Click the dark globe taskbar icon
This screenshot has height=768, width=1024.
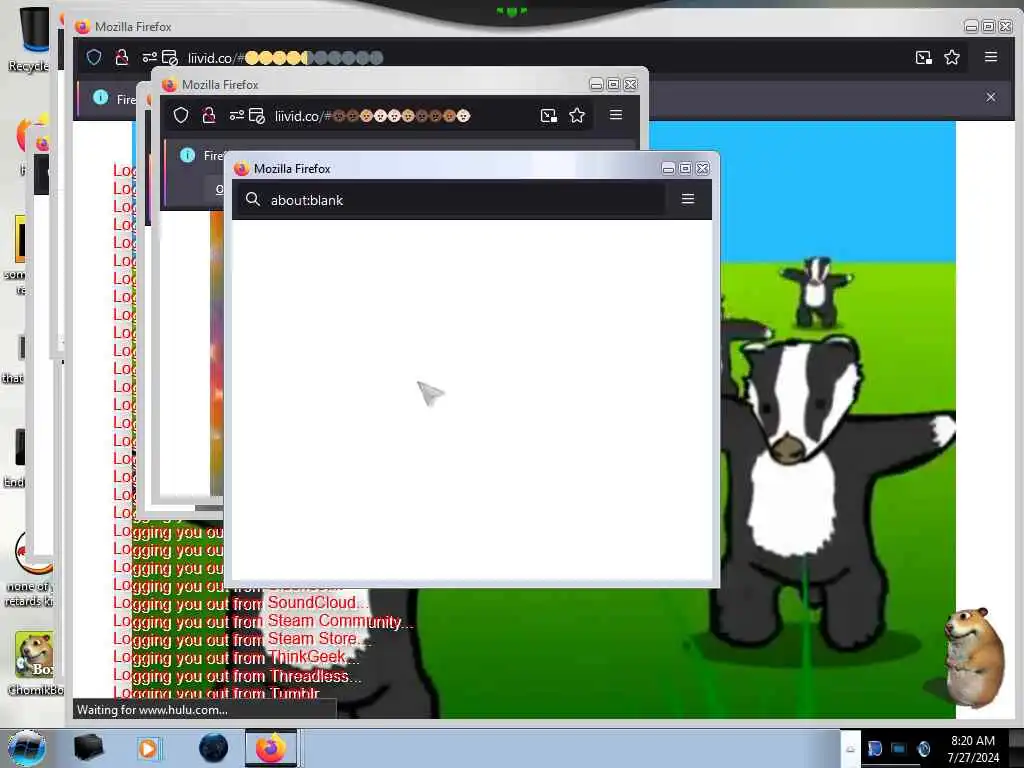213,748
